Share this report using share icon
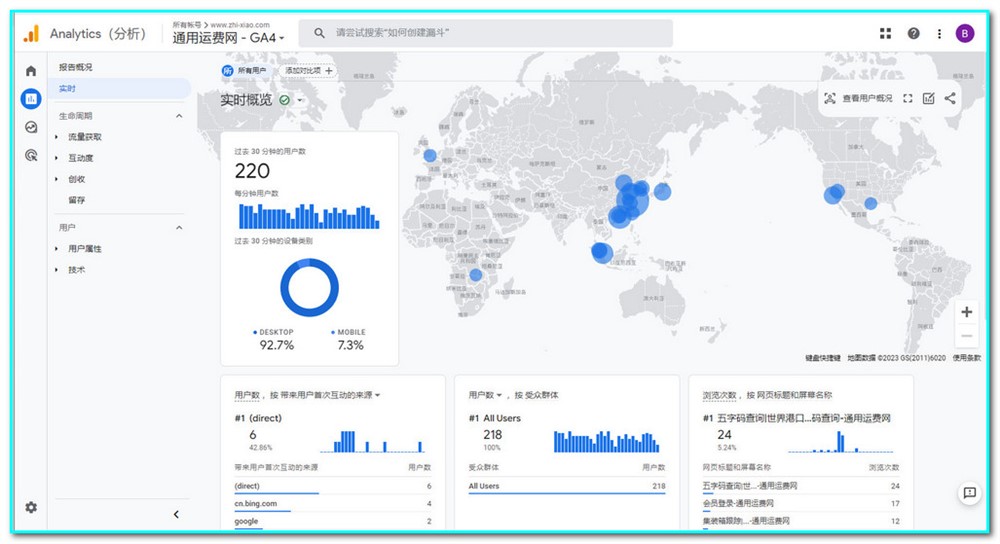The width and height of the screenshot is (1000, 544). (950, 98)
